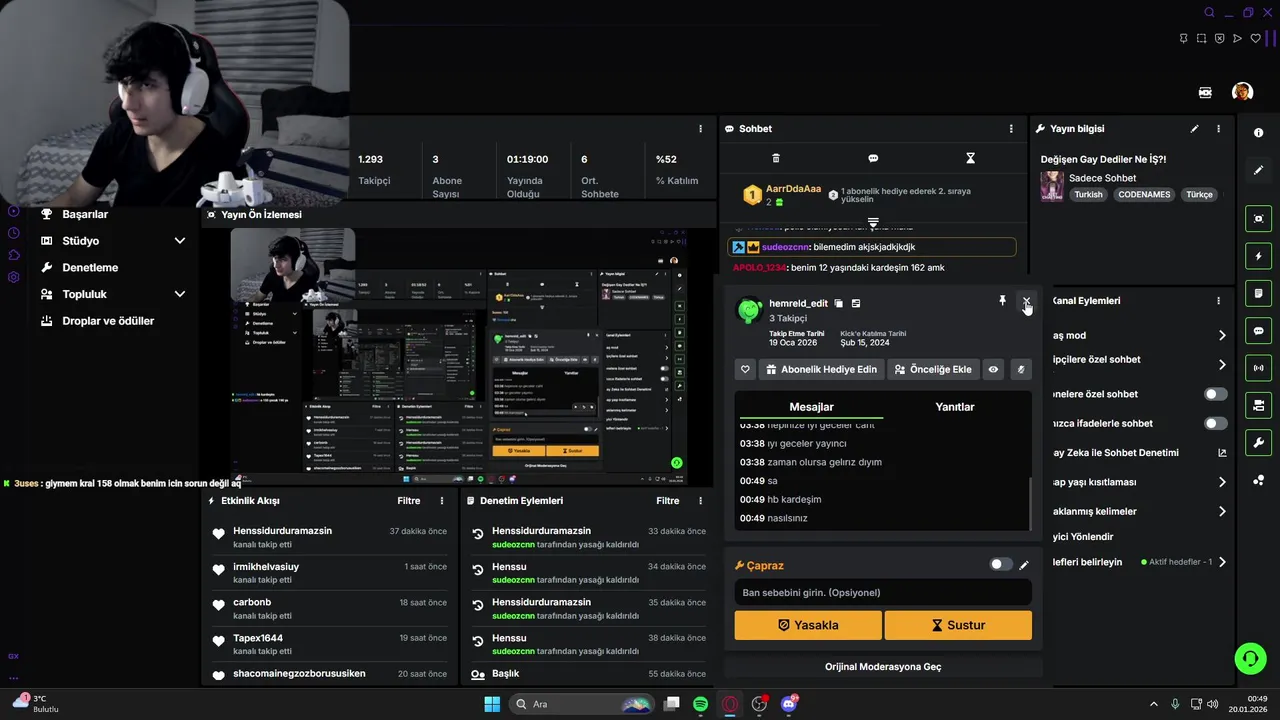Expand goals row with Aktif hedefler
Image resolution: width=1280 pixels, height=720 pixels.
[x=1221, y=562]
